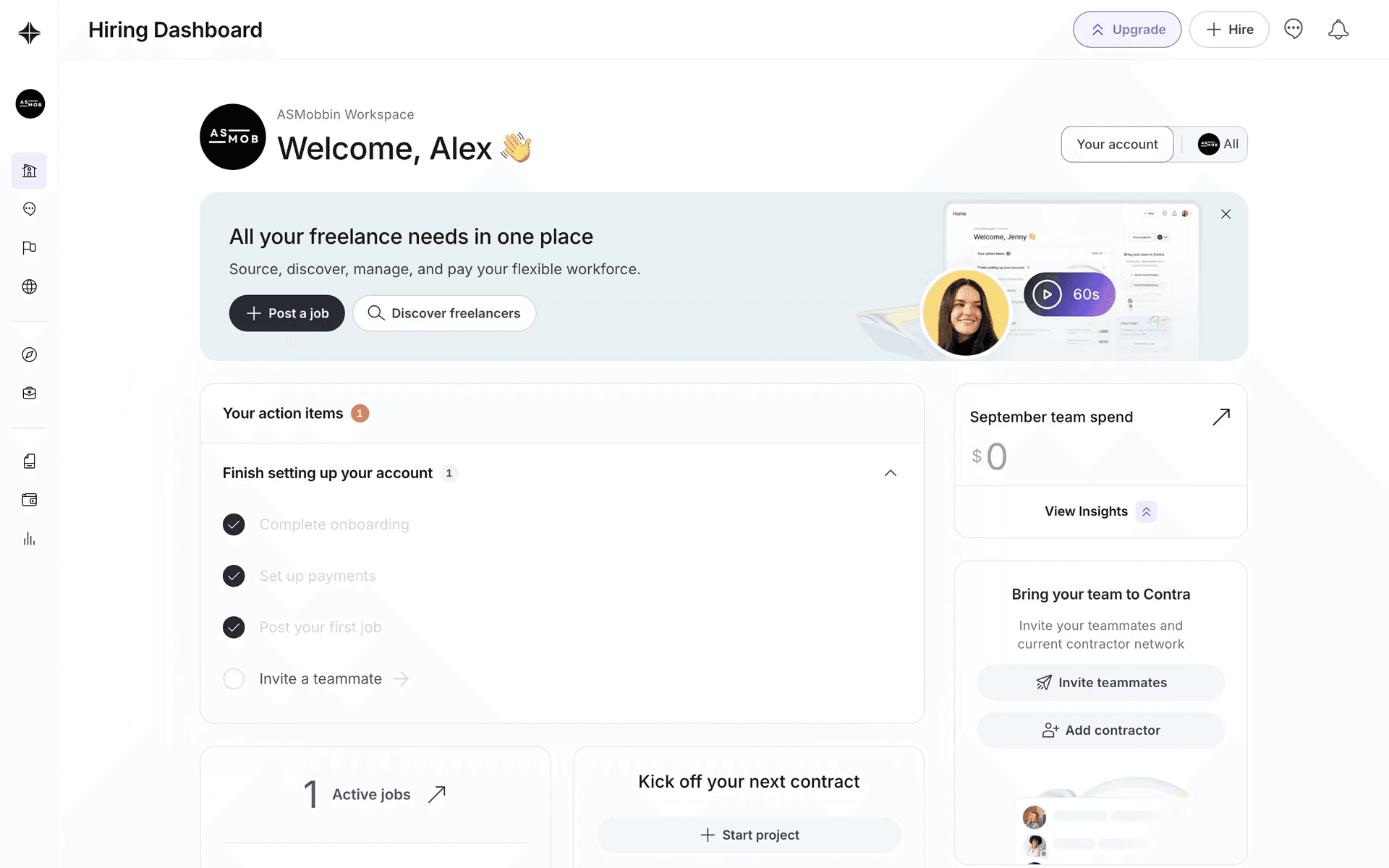Screen dimensions: 1389x868
Task: Check the Invite a teammate circle
Action: point(234,678)
